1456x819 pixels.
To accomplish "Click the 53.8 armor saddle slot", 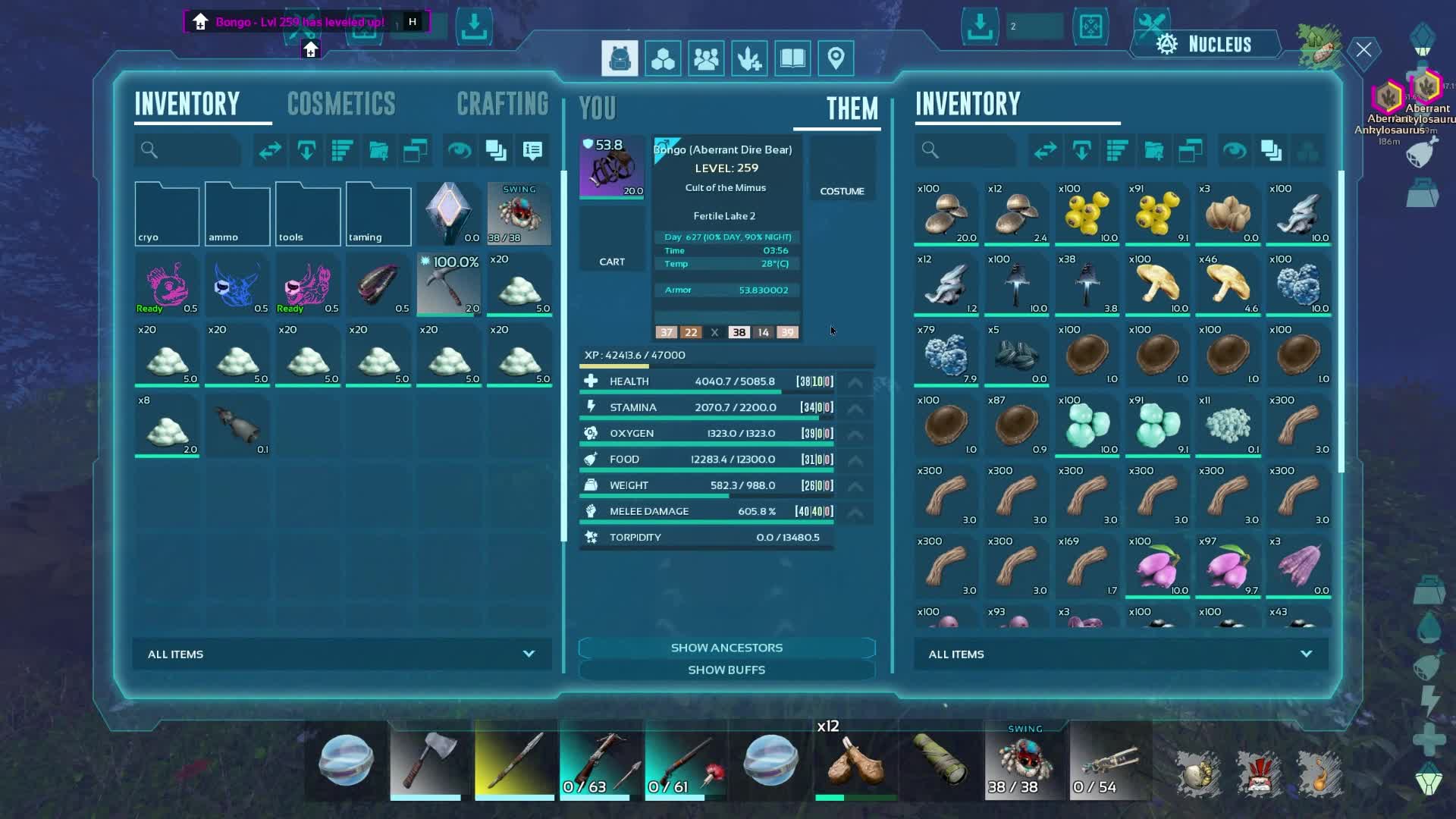I will coord(612,167).
